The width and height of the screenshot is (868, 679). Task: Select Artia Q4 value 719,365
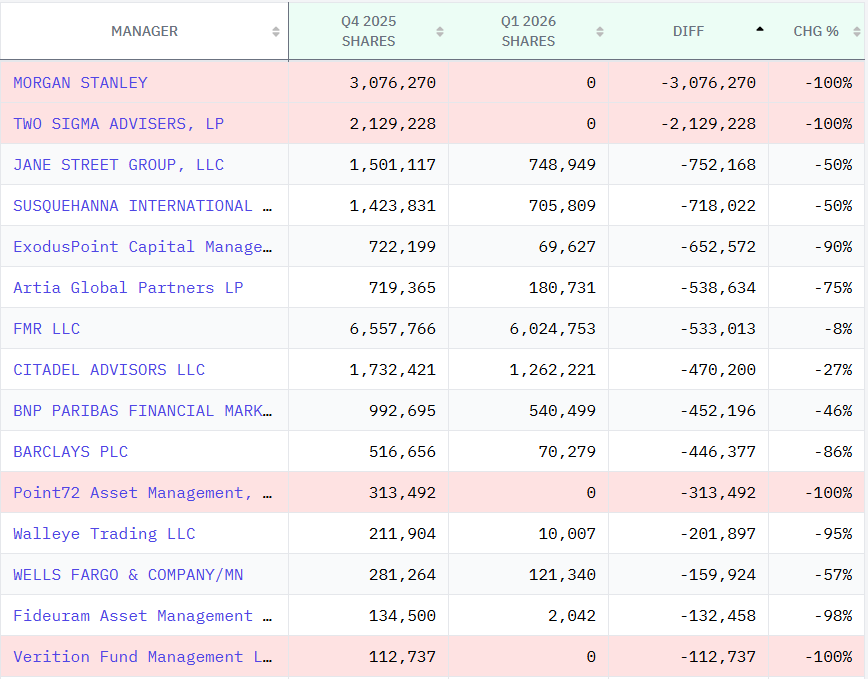click(402, 287)
